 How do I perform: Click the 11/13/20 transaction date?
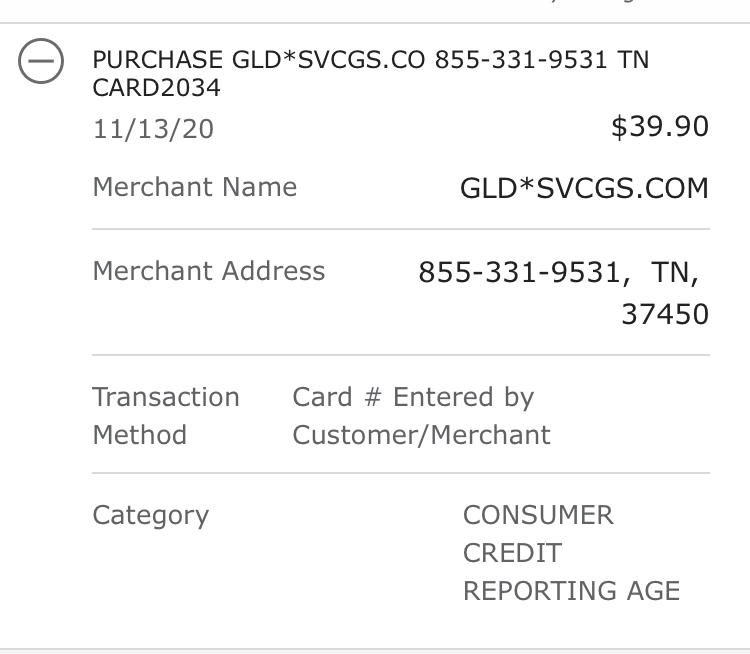point(153,129)
